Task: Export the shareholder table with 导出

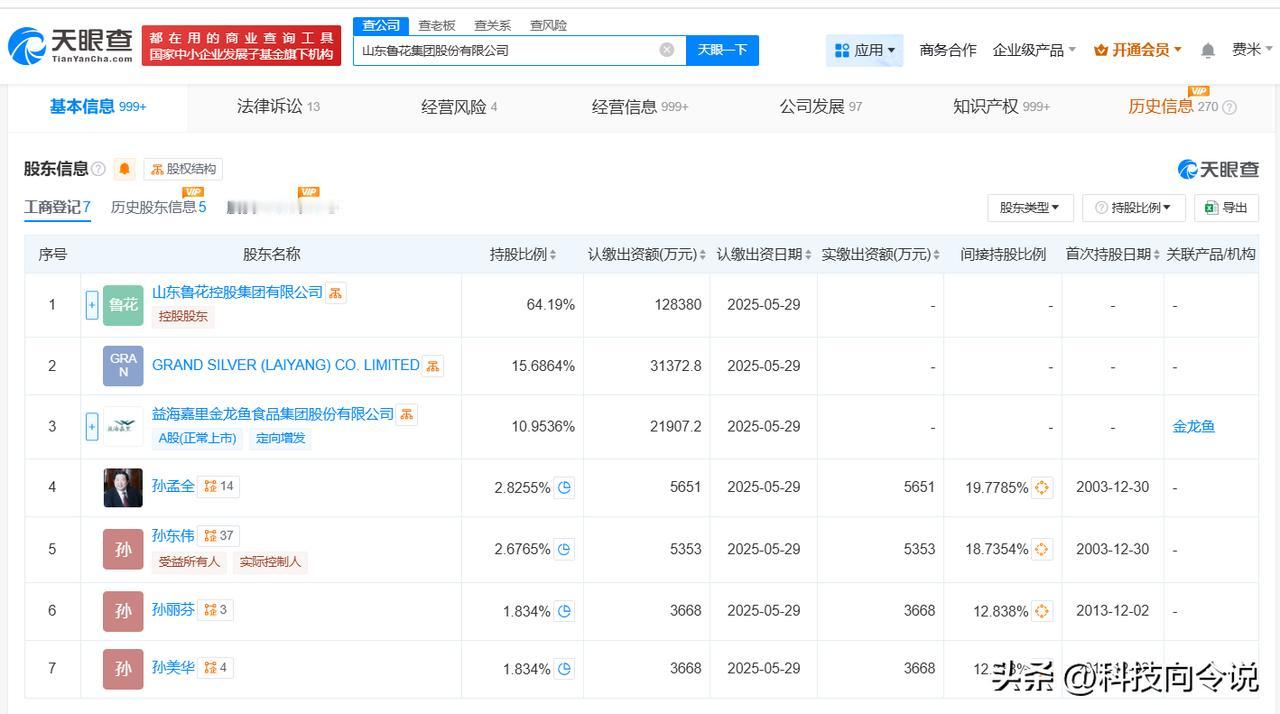Action: [1226, 208]
